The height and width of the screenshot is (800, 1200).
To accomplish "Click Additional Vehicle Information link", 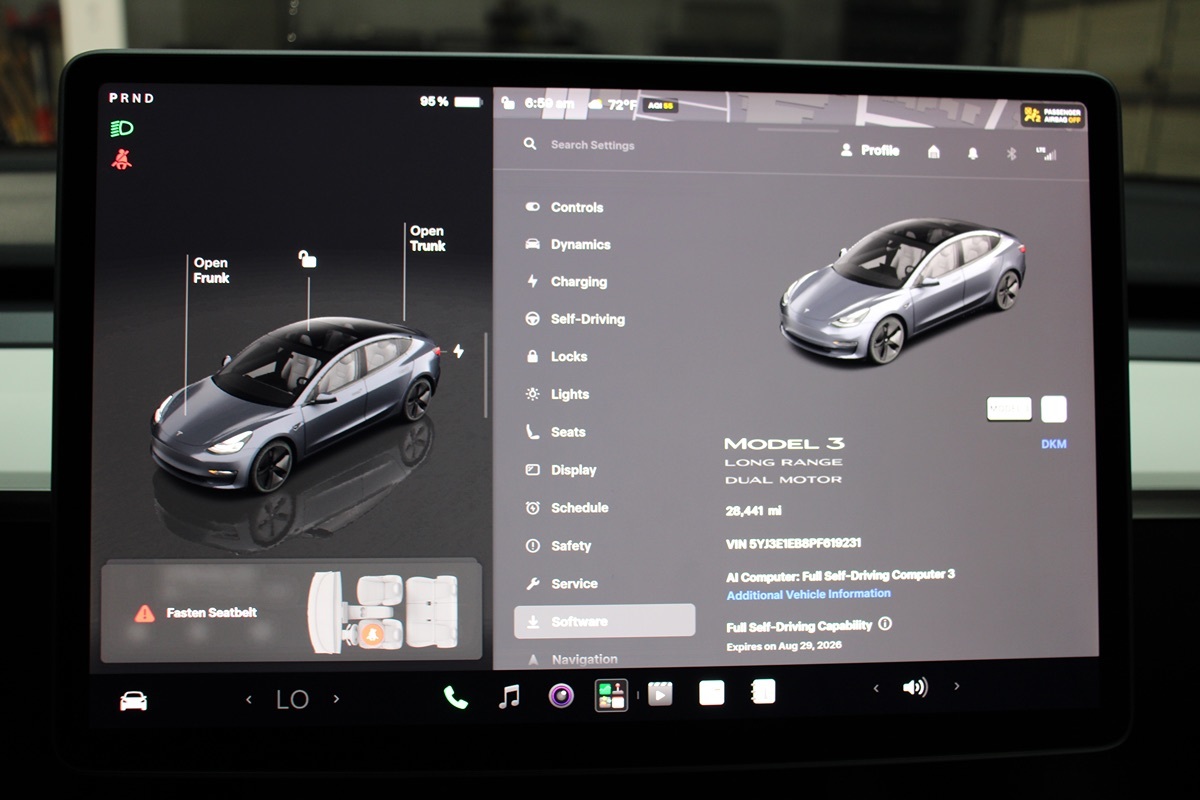I will pyautogui.click(x=808, y=594).
